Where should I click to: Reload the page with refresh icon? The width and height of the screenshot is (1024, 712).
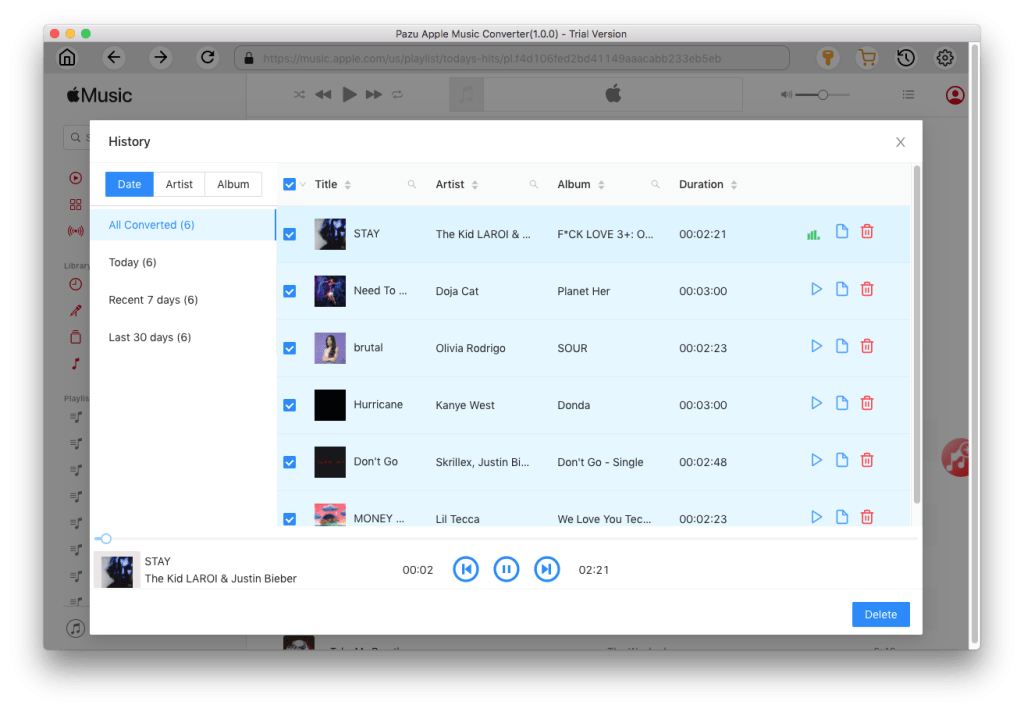[x=207, y=57]
